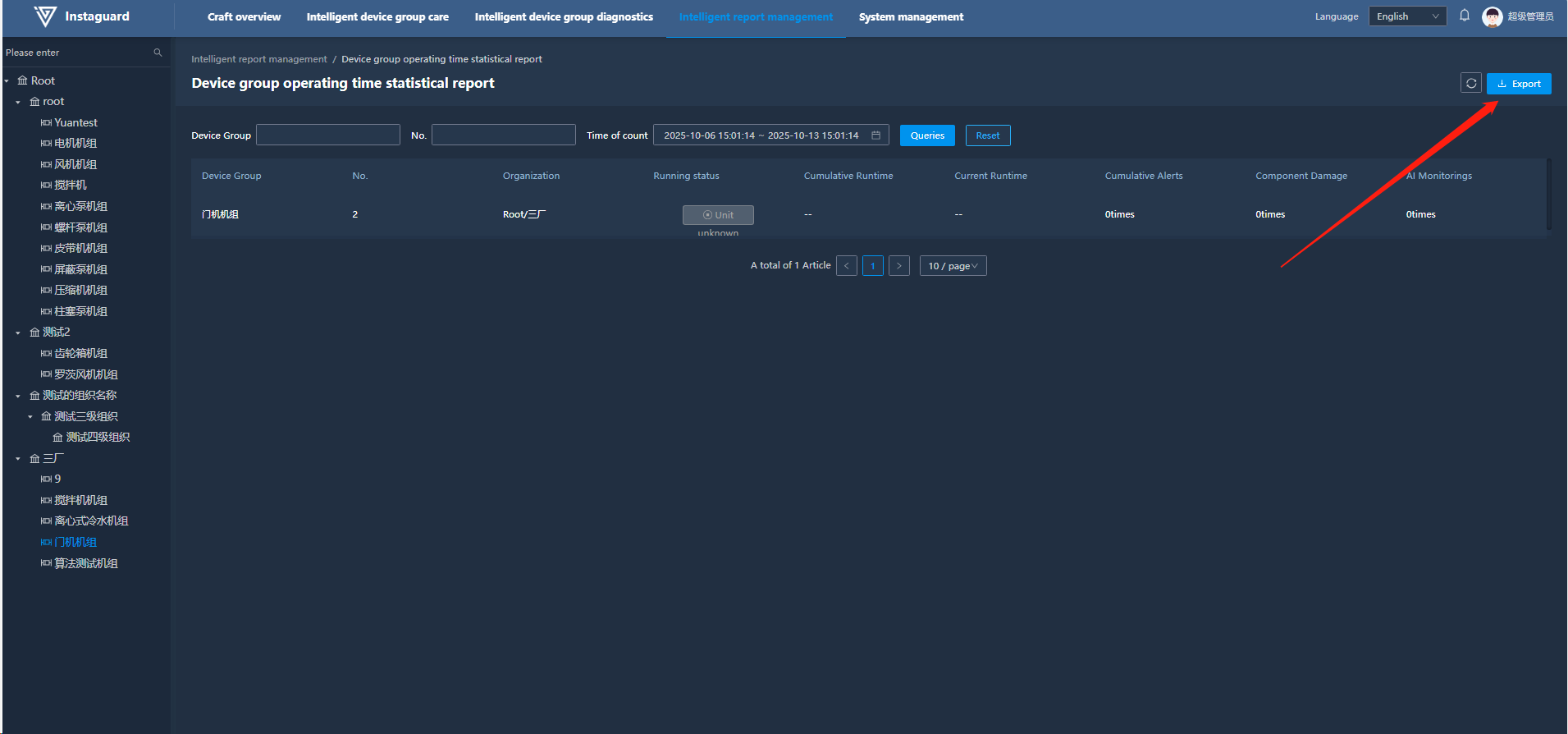Open Intelligent report management in top menu

pos(756,16)
